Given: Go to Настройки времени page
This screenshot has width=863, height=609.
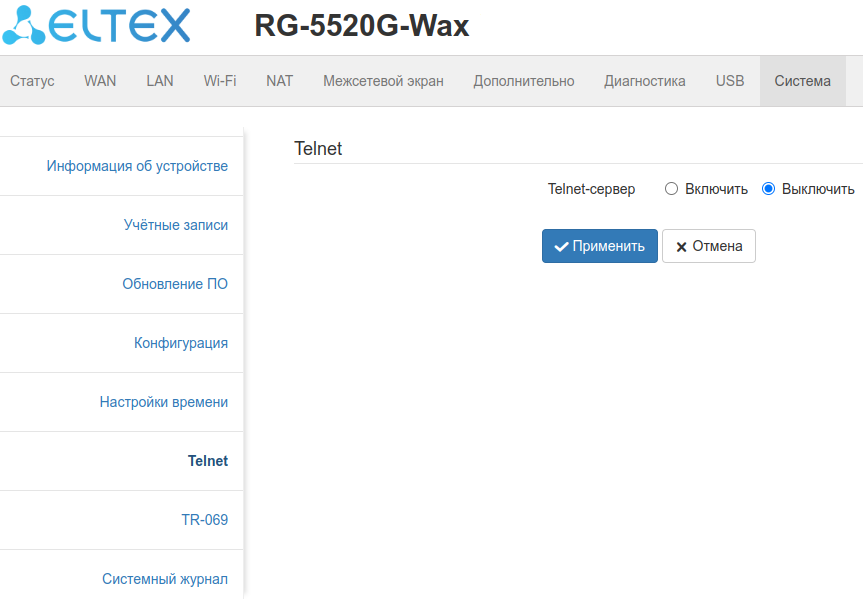Looking at the screenshot, I should pyautogui.click(x=163, y=402).
